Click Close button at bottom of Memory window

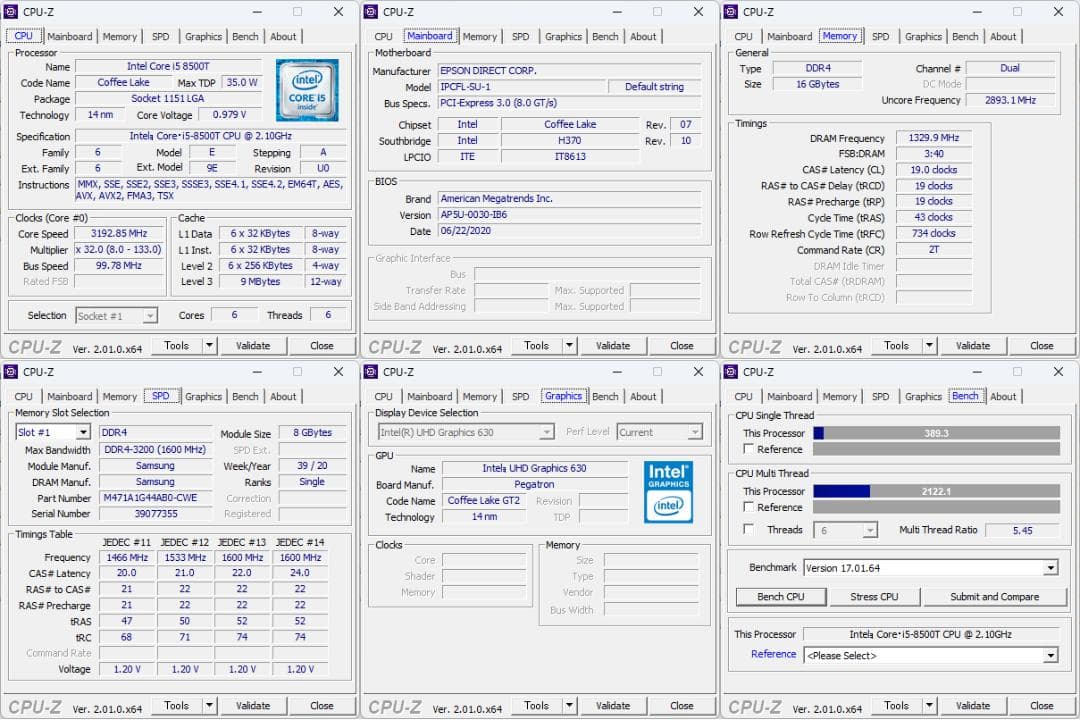point(1041,345)
